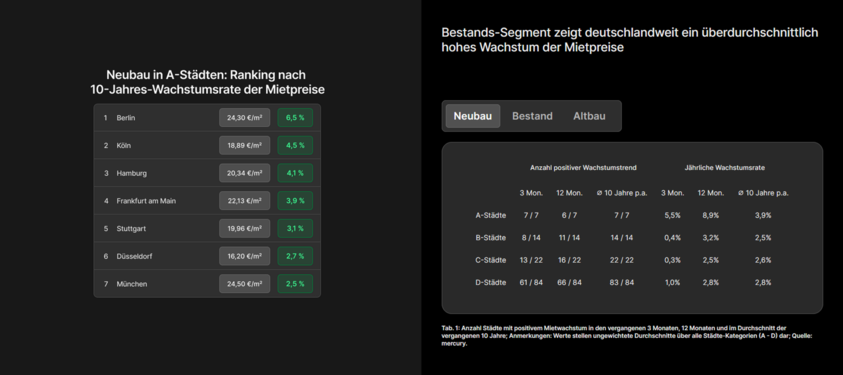Screen dimensions: 843x375
Task: Click the green 2,5 % growth badge
Action: coord(295,284)
